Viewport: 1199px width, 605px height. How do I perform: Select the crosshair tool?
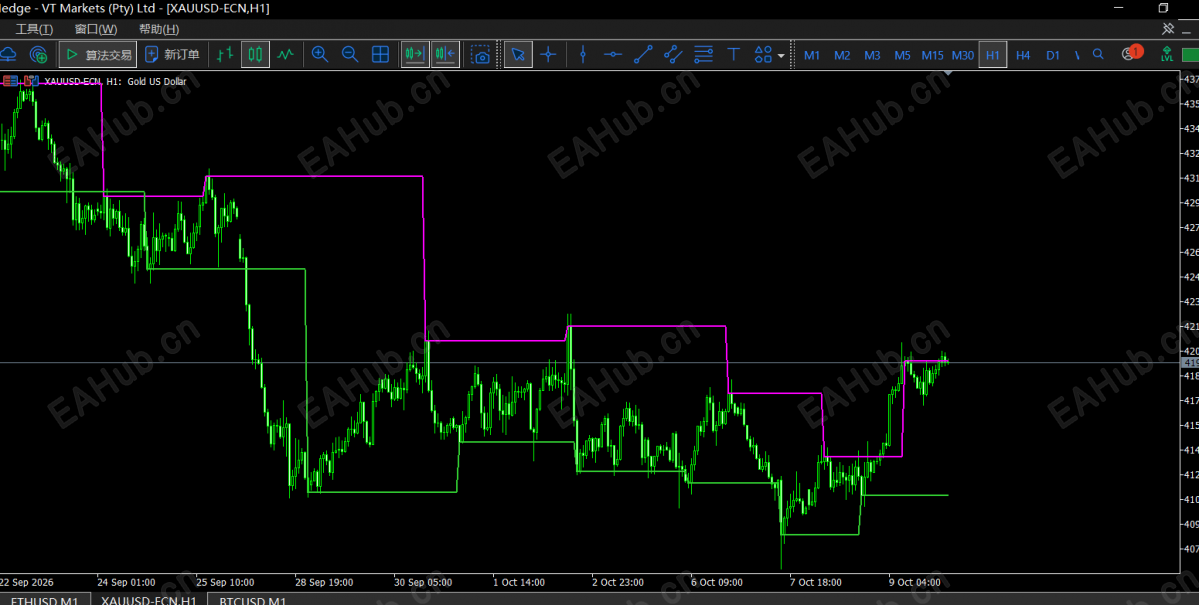point(548,54)
